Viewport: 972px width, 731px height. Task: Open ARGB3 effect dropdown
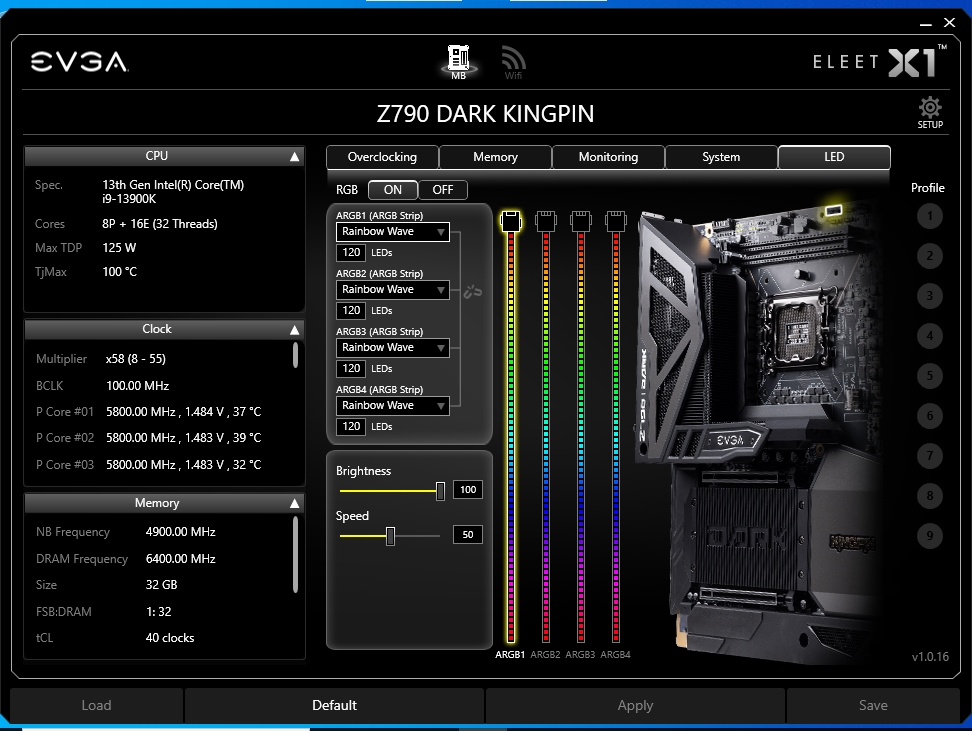392,347
